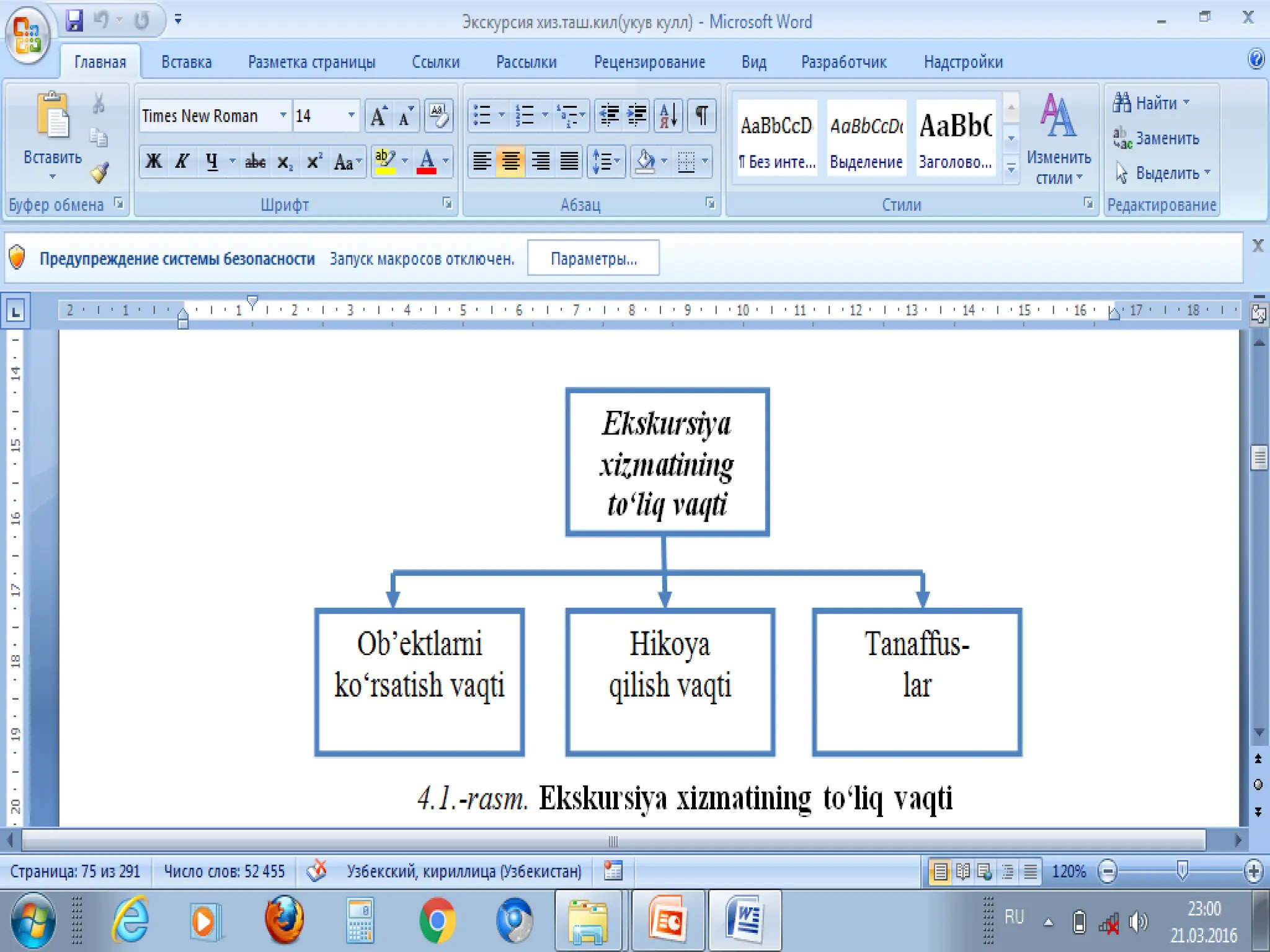
Task: Click the Increase Indent icon
Action: (x=637, y=115)
